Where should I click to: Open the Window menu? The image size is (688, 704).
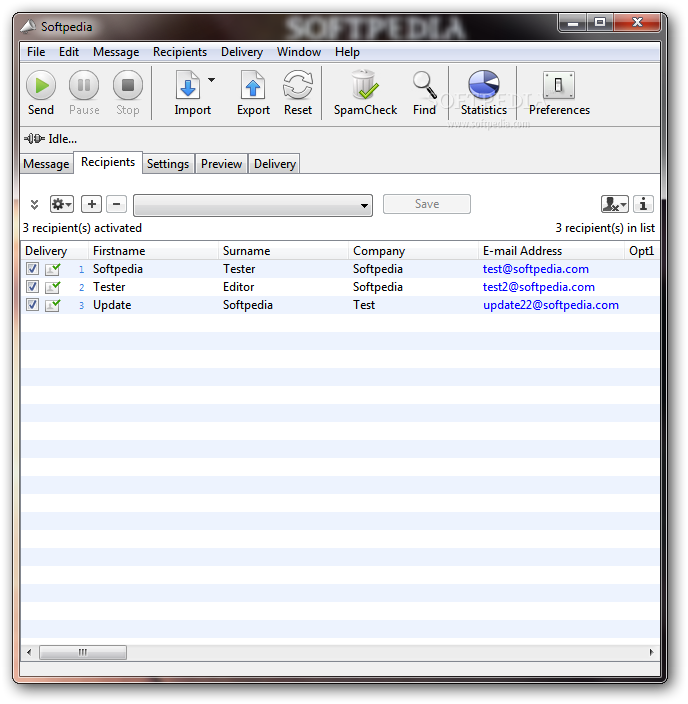[x=299, y=52]
